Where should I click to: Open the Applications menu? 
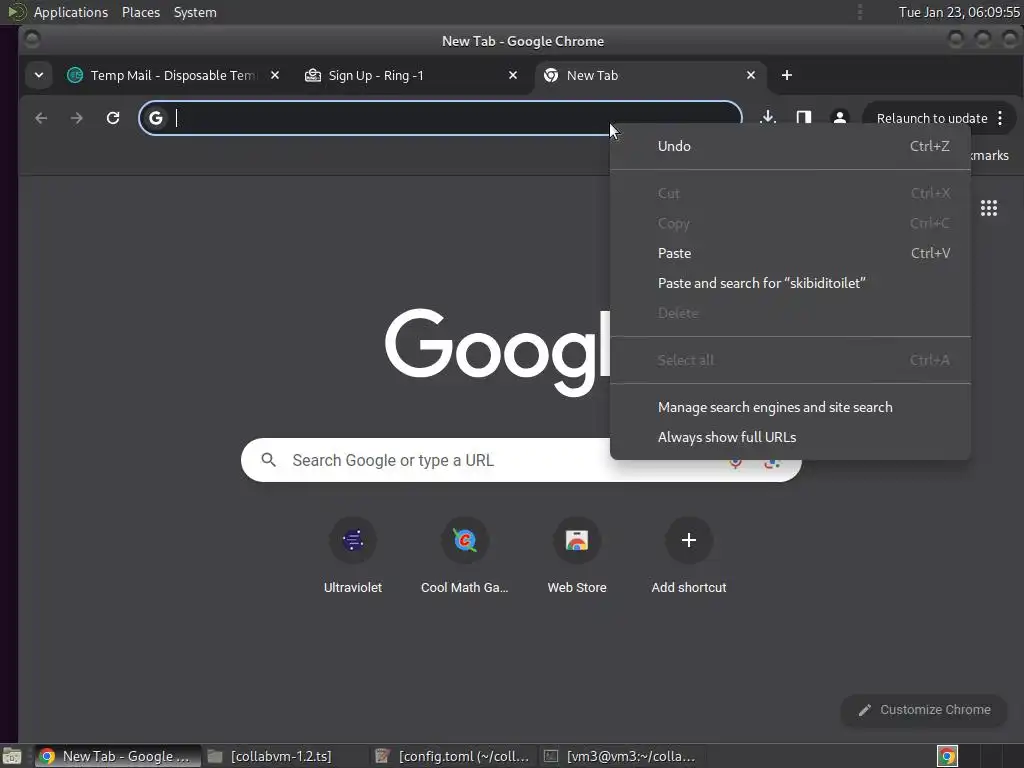coord(71,12)
